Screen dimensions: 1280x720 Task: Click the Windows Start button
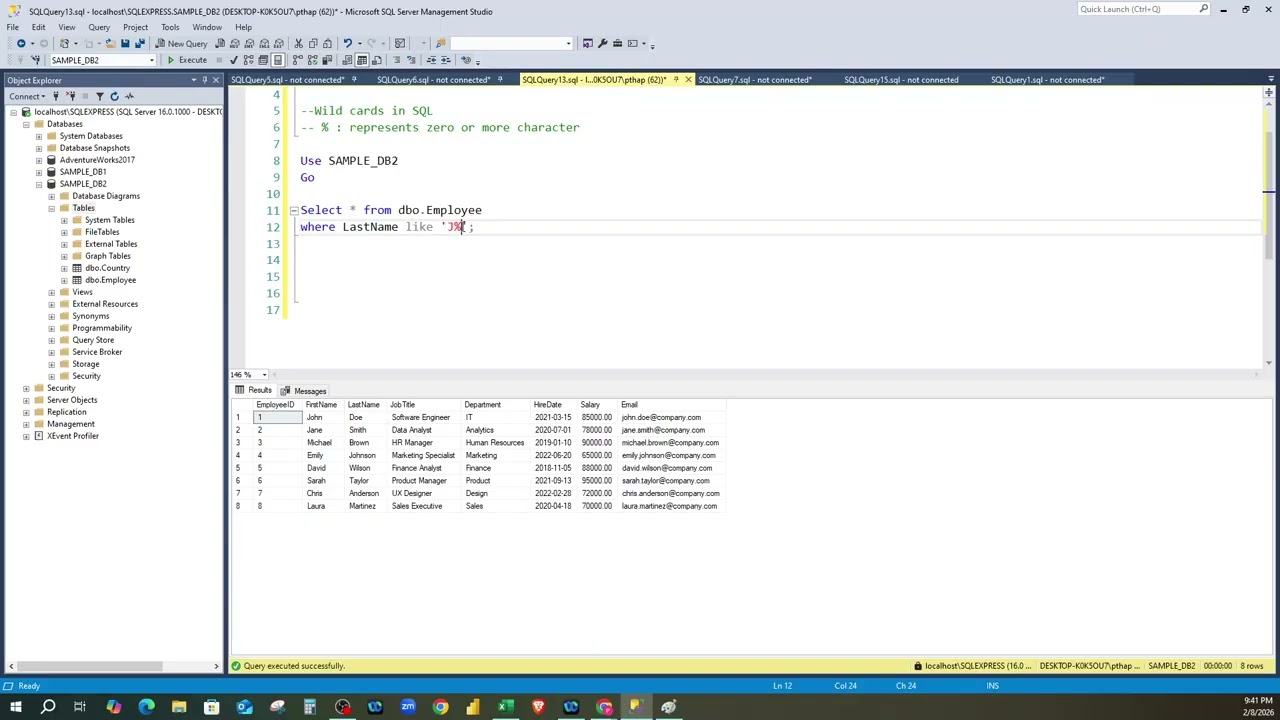[x=15, y=707]
